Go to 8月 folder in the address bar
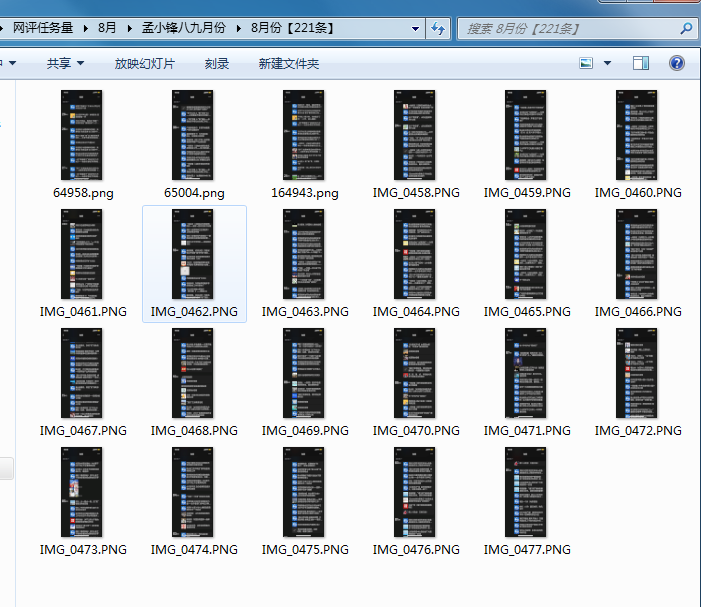This screenshot has height=607, width=701. coord(107,28)
